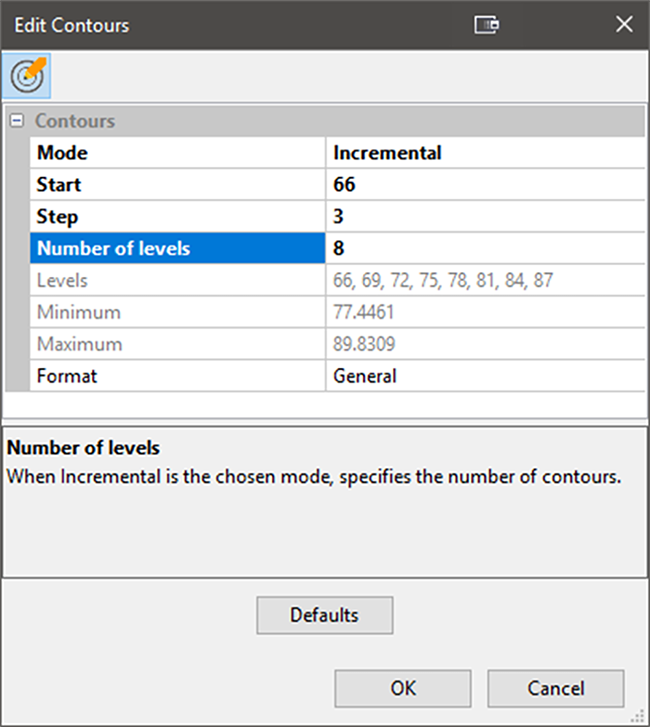Edit the Number of levels value 8

(x=485, y=249)
